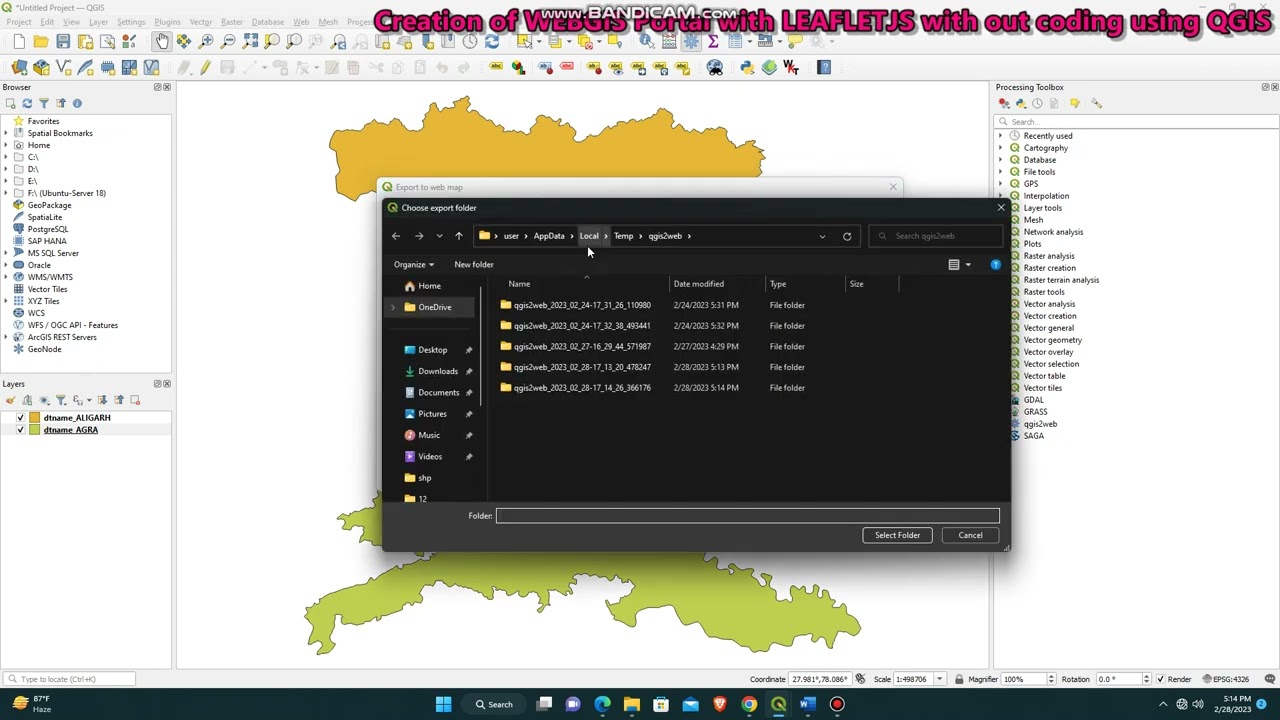Toggle visibility of the dtname_ALIGARH layer

pos(20,418)
